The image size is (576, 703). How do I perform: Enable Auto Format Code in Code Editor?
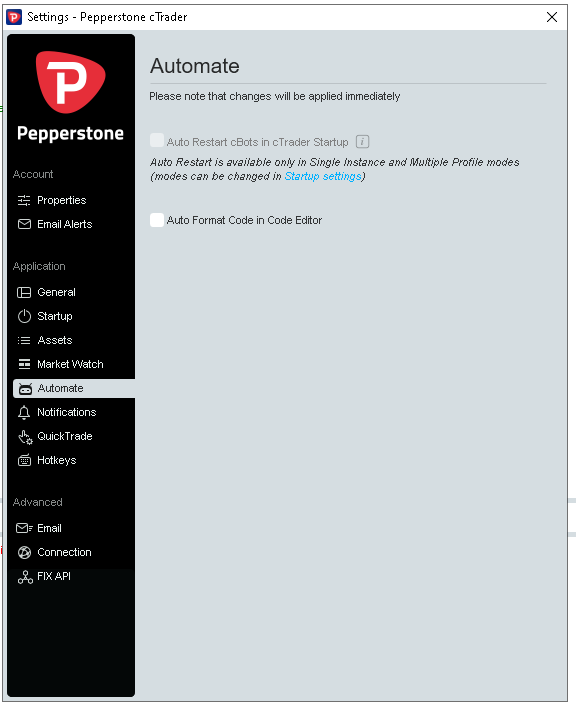tap(157, 220)
